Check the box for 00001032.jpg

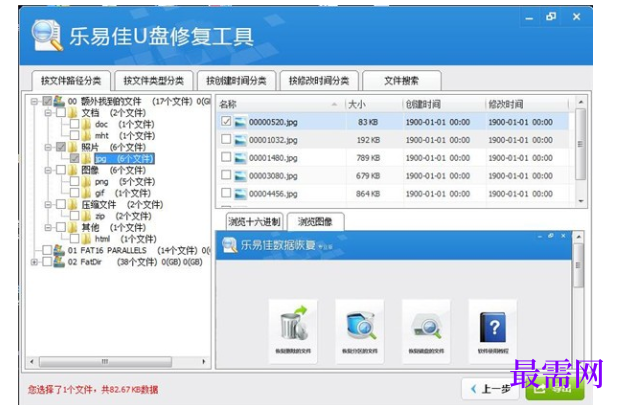[226, 139]
